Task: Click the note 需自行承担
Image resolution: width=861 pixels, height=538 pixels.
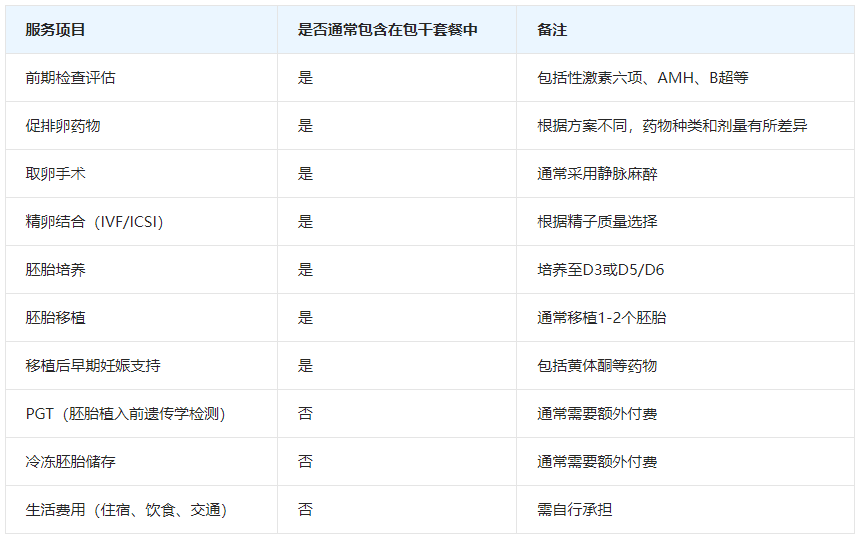Action: coord(574,510)
